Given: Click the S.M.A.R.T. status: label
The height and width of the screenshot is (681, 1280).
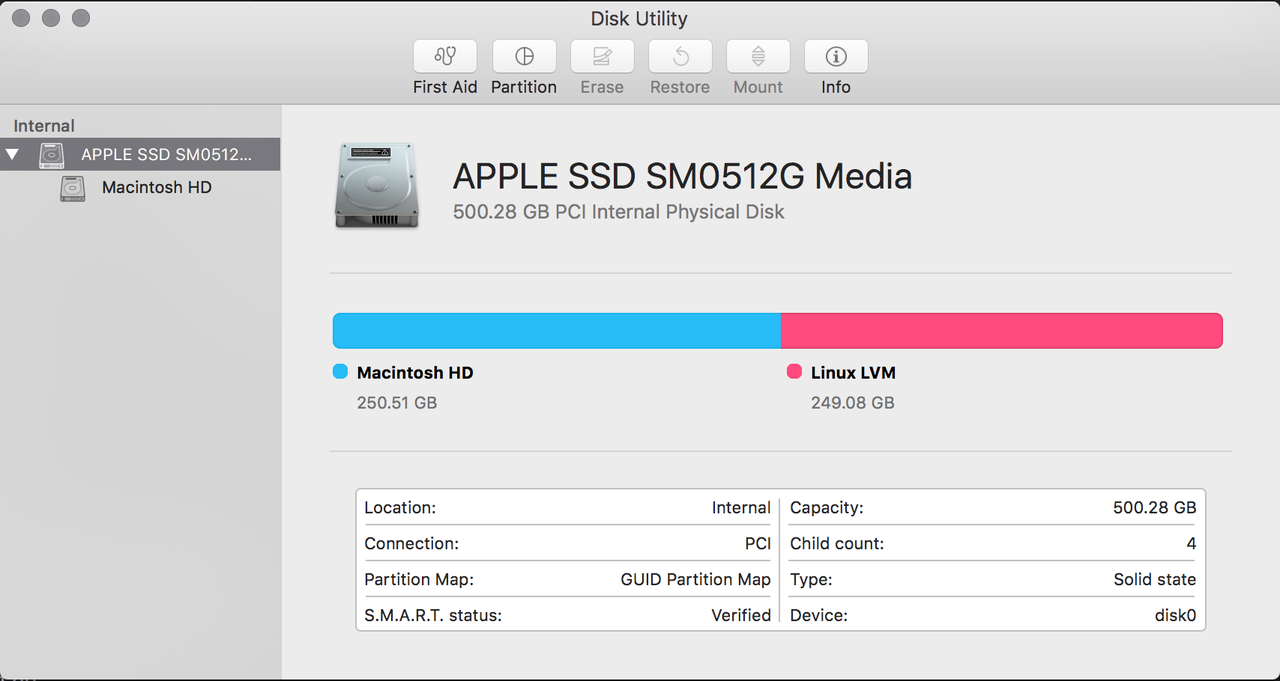Looking at the screenshot, I should (433, 616).
